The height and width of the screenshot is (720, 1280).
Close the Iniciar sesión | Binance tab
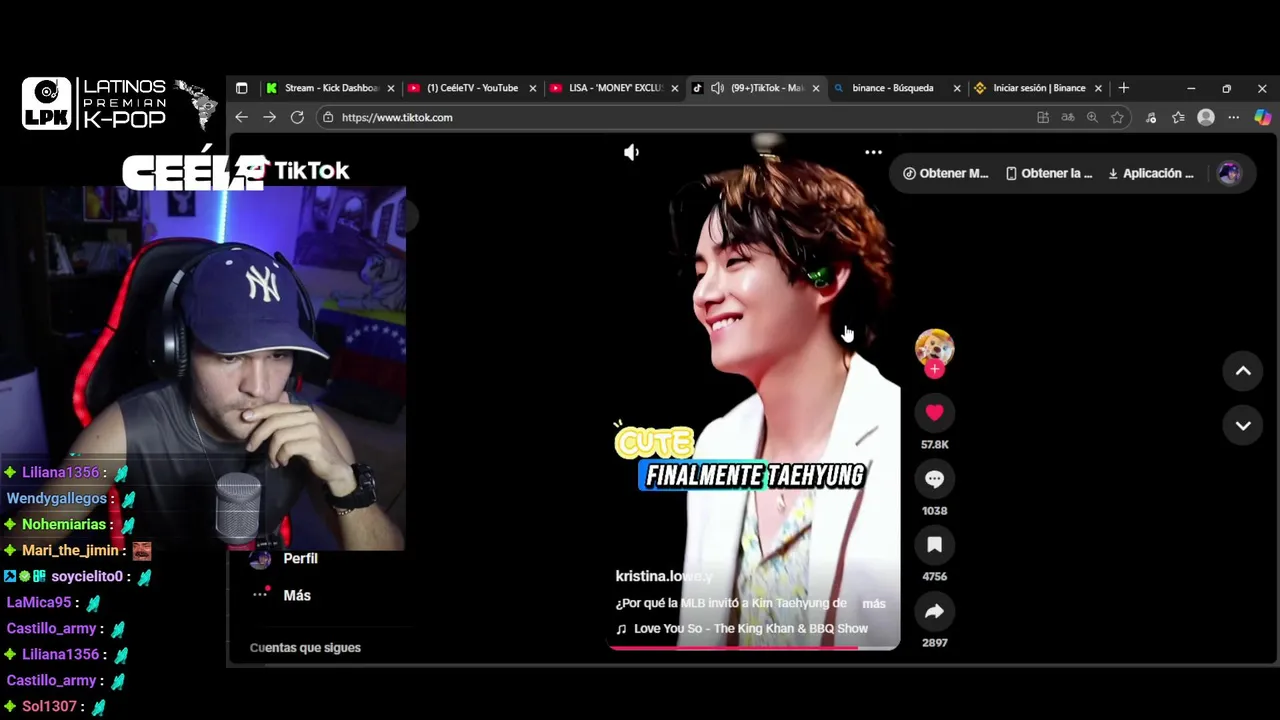pos(1098,88)
